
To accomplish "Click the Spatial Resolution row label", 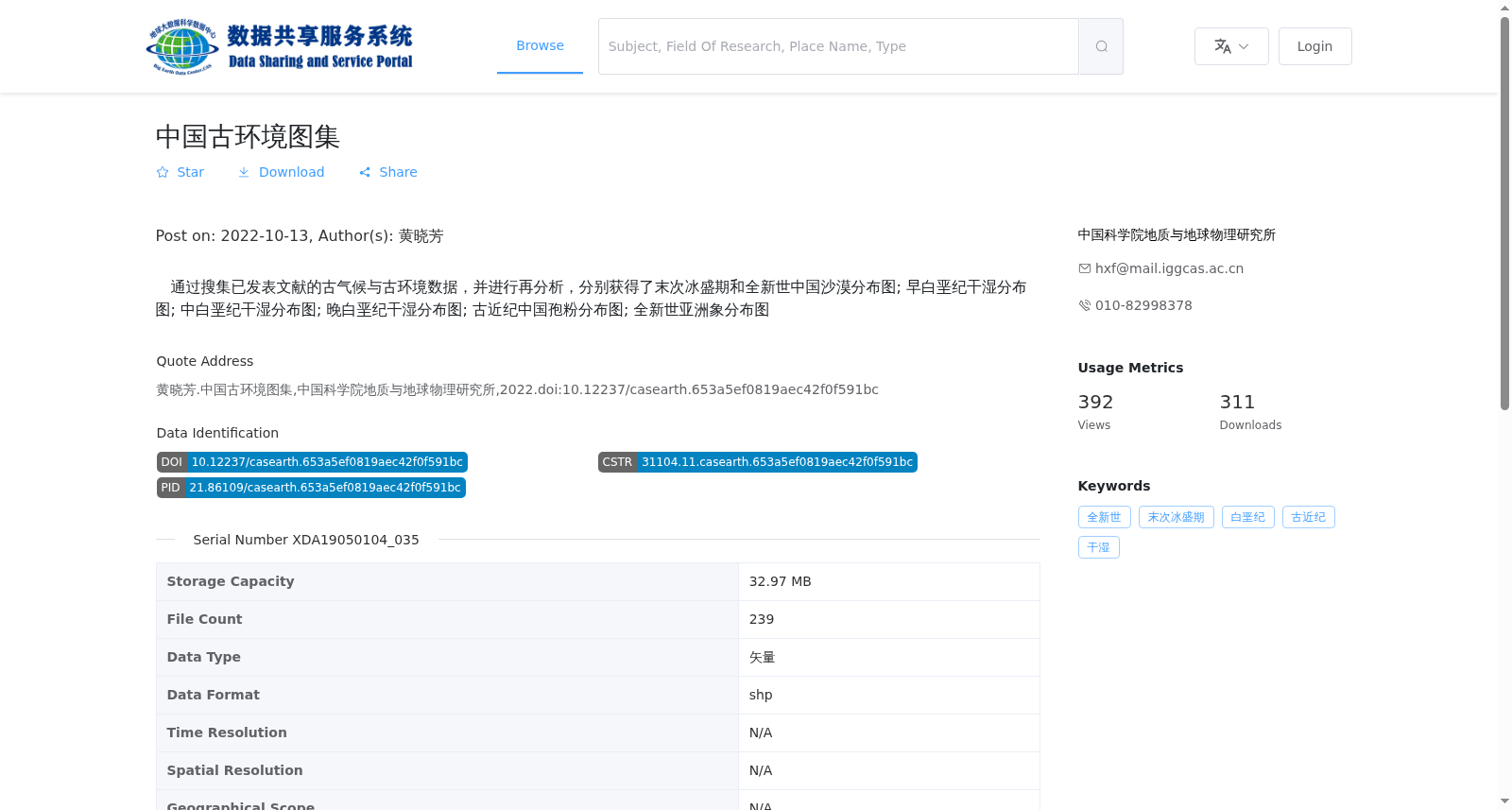I will point(234,770).
